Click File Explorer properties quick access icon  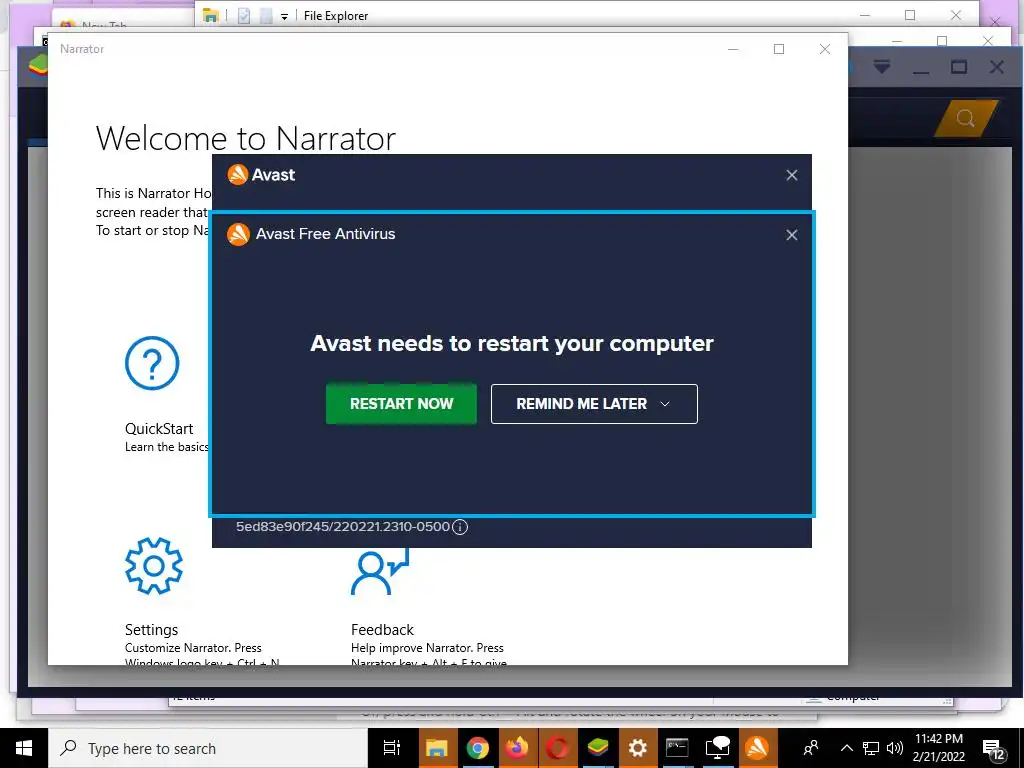[244, 16]
